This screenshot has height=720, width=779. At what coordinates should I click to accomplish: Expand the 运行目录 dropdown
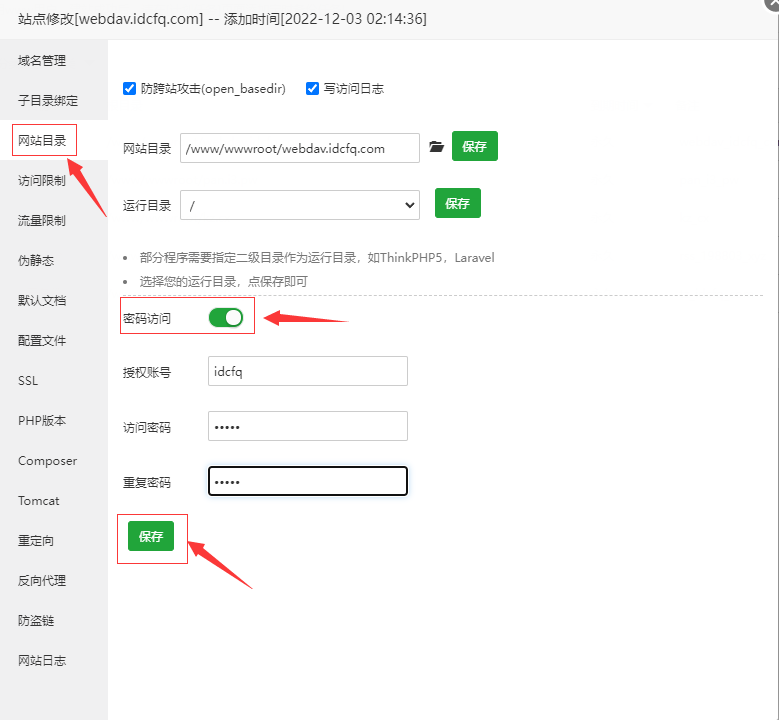pyautogui.click(x=300, y=205)
